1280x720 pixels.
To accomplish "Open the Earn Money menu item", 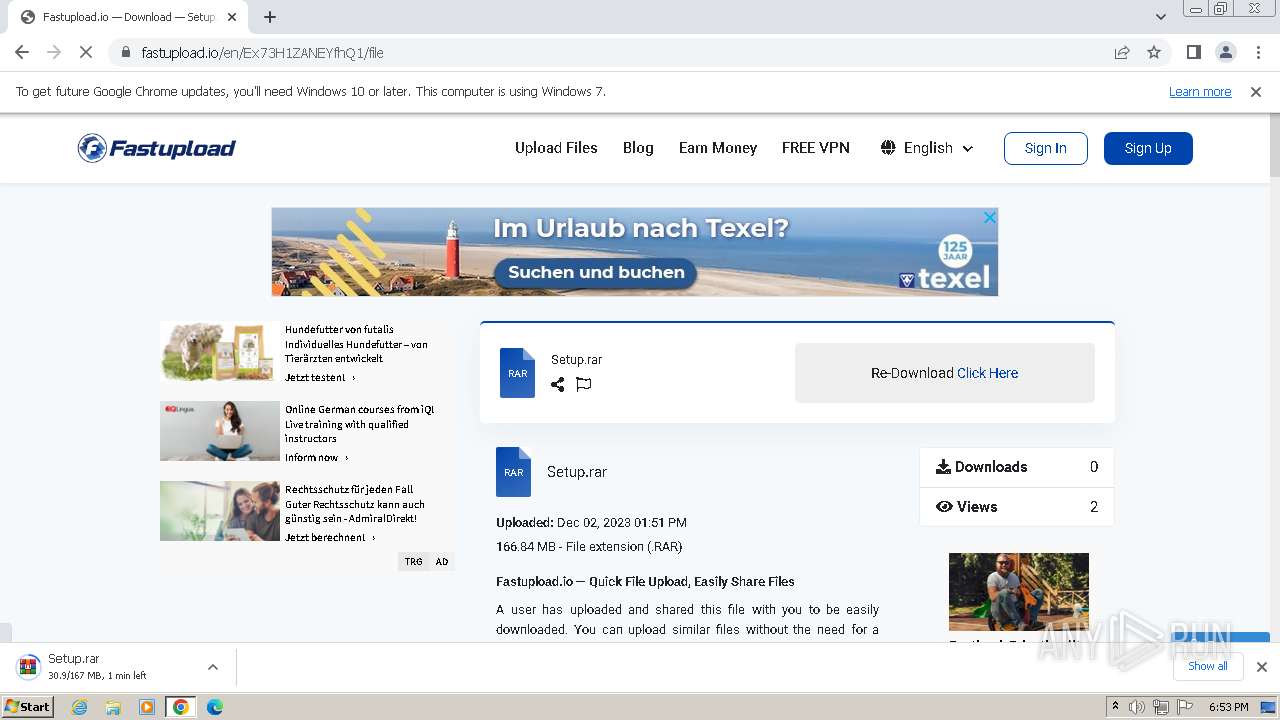I will pyautogui.click(x=718, y=148).
